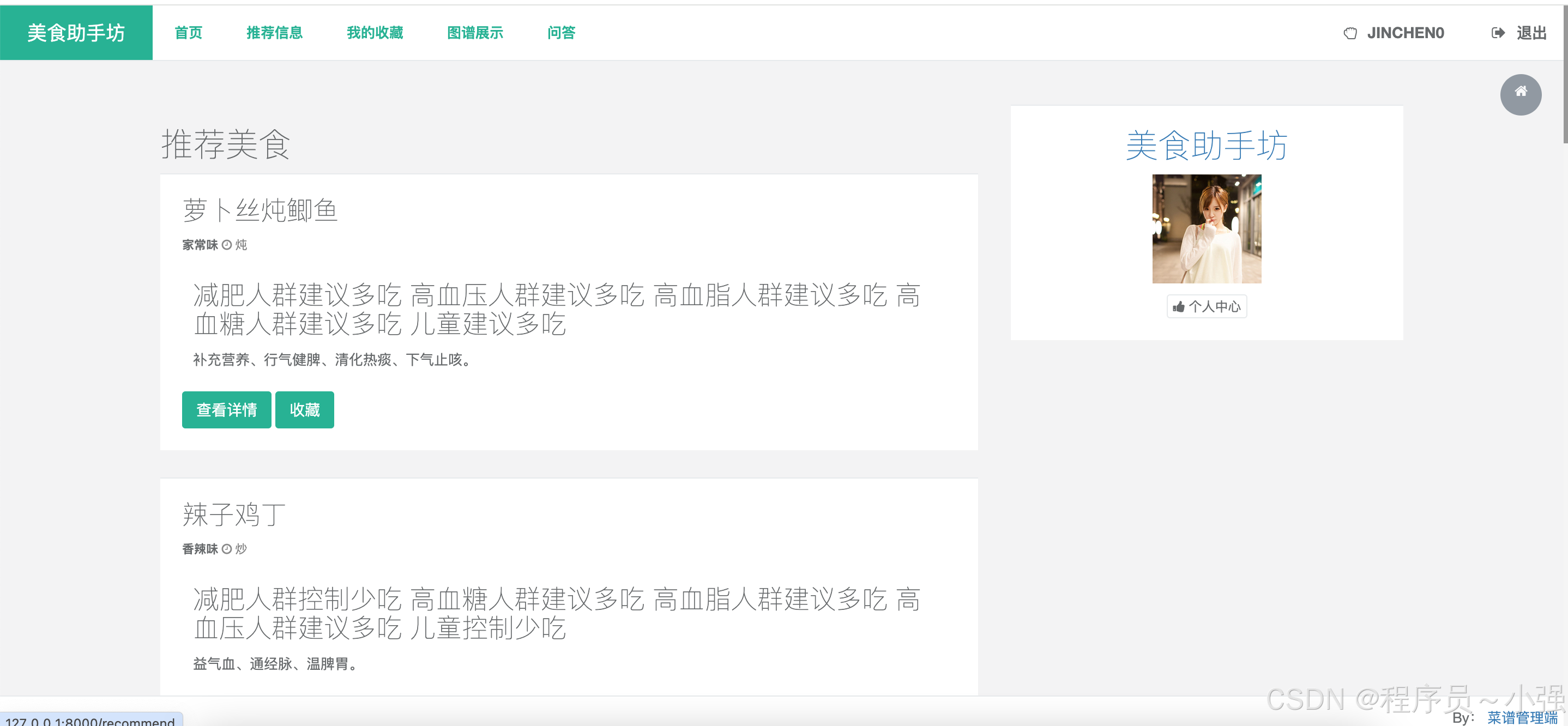The width and height of the screenshot is (1568, 726).
Task: Open the 首页 navigation tab
Action: click(x=188, y=33)
